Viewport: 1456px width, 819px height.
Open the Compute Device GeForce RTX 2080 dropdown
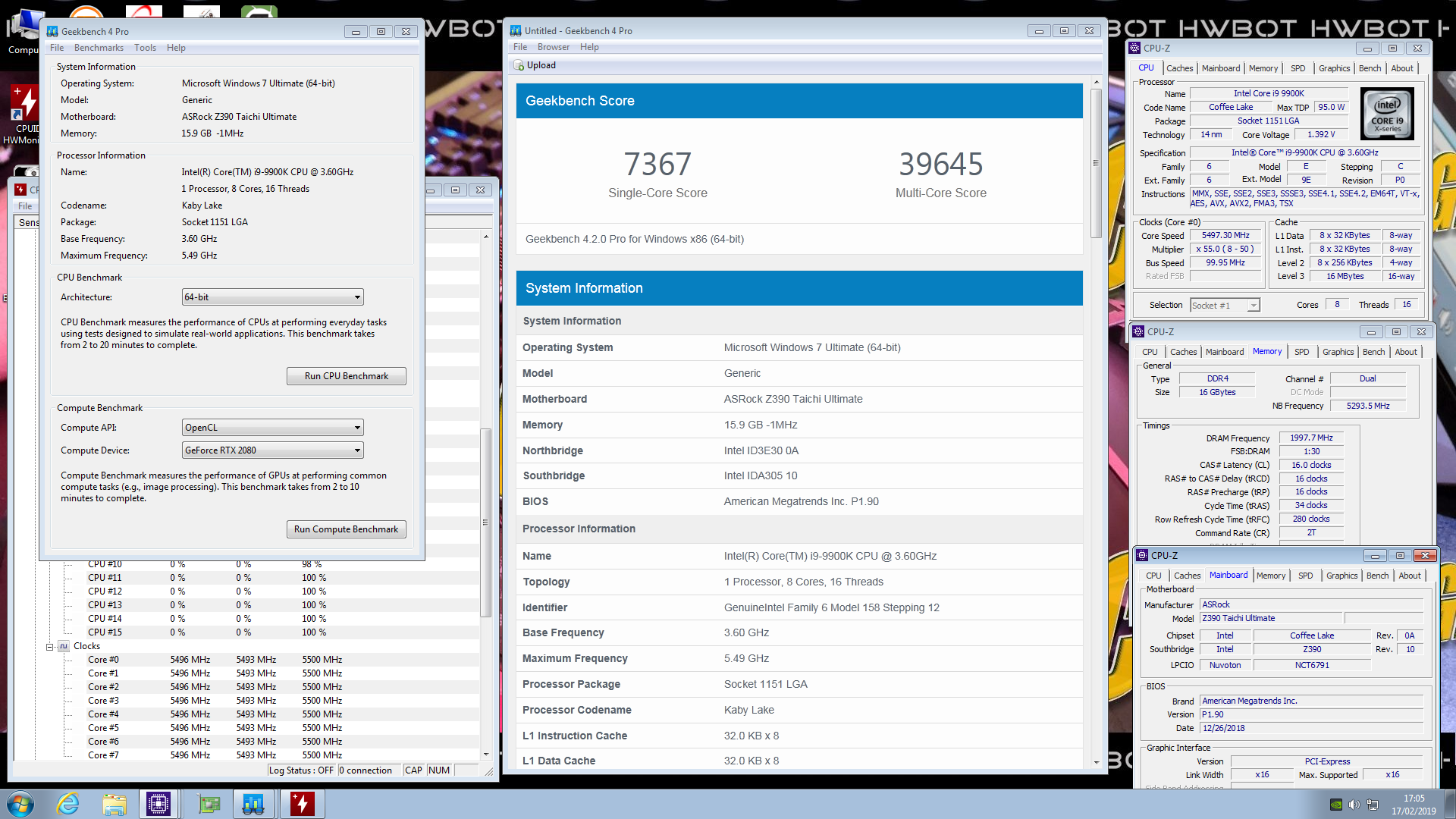tap(273, 450)
